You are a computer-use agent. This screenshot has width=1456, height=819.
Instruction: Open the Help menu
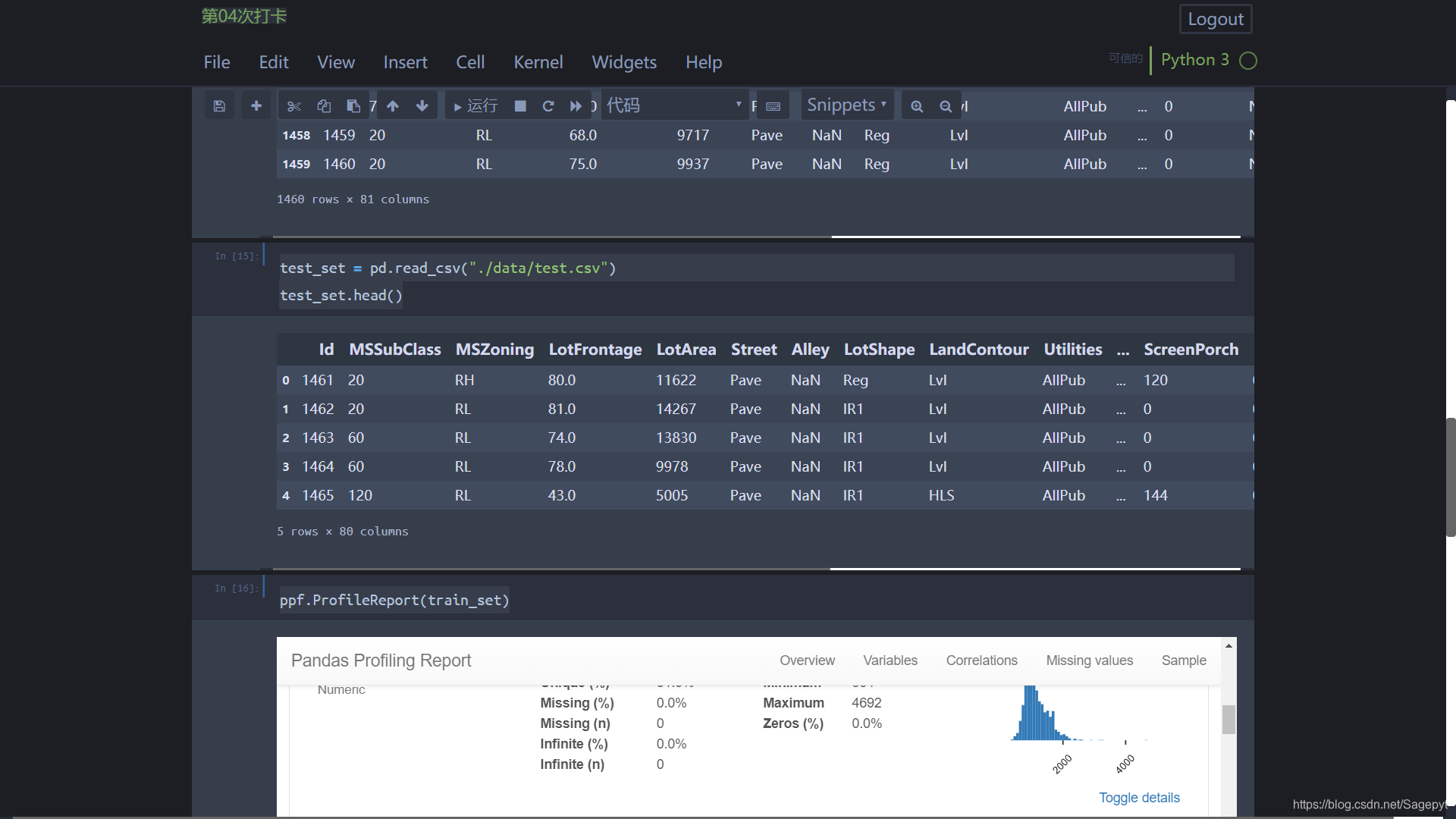[704, 62]
